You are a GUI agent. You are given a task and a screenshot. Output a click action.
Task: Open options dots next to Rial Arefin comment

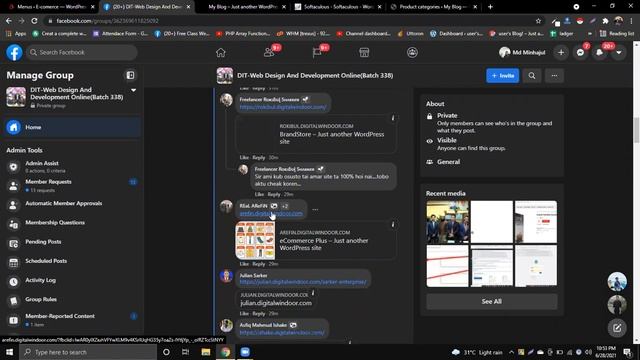coord(315,209)
